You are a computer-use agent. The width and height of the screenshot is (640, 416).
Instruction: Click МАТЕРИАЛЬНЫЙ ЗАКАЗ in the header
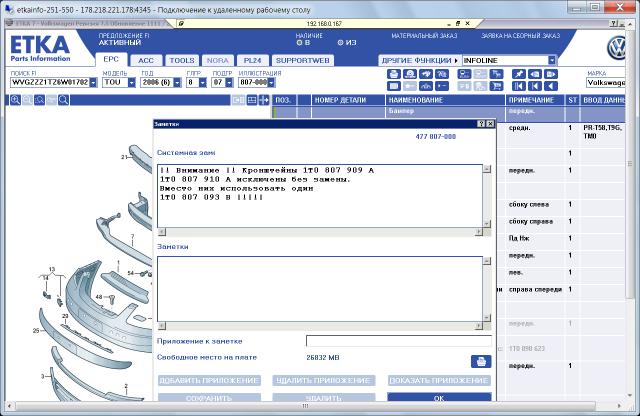[424, 36]
